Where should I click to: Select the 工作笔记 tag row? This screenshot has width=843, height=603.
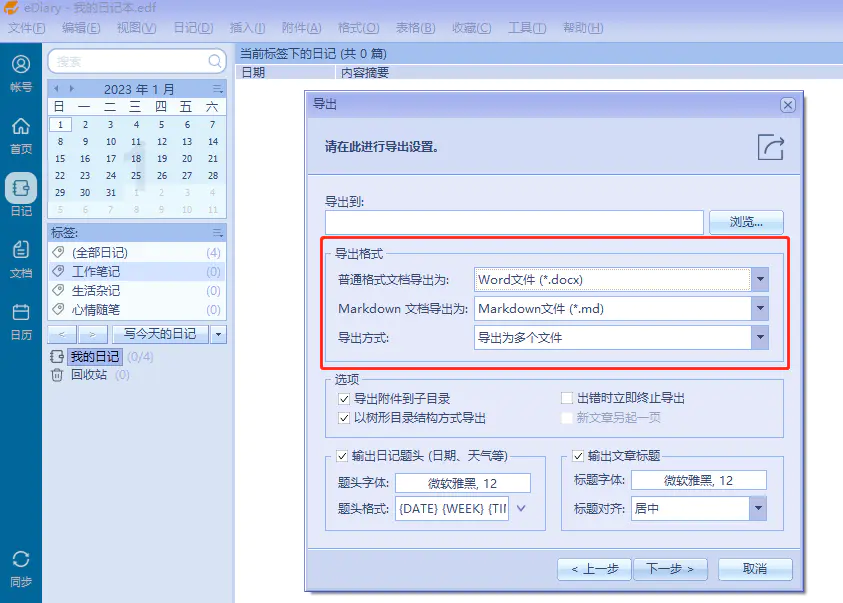[x=137, y=271]
